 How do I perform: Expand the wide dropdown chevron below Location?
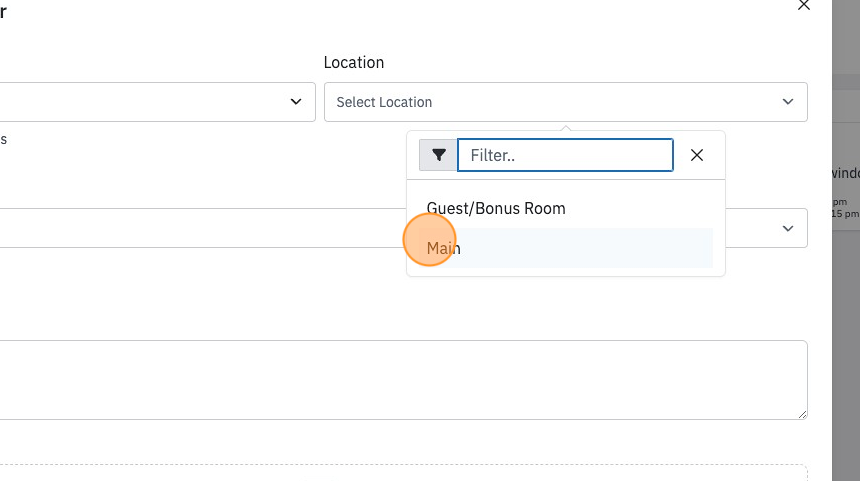(x=788, y=228)
